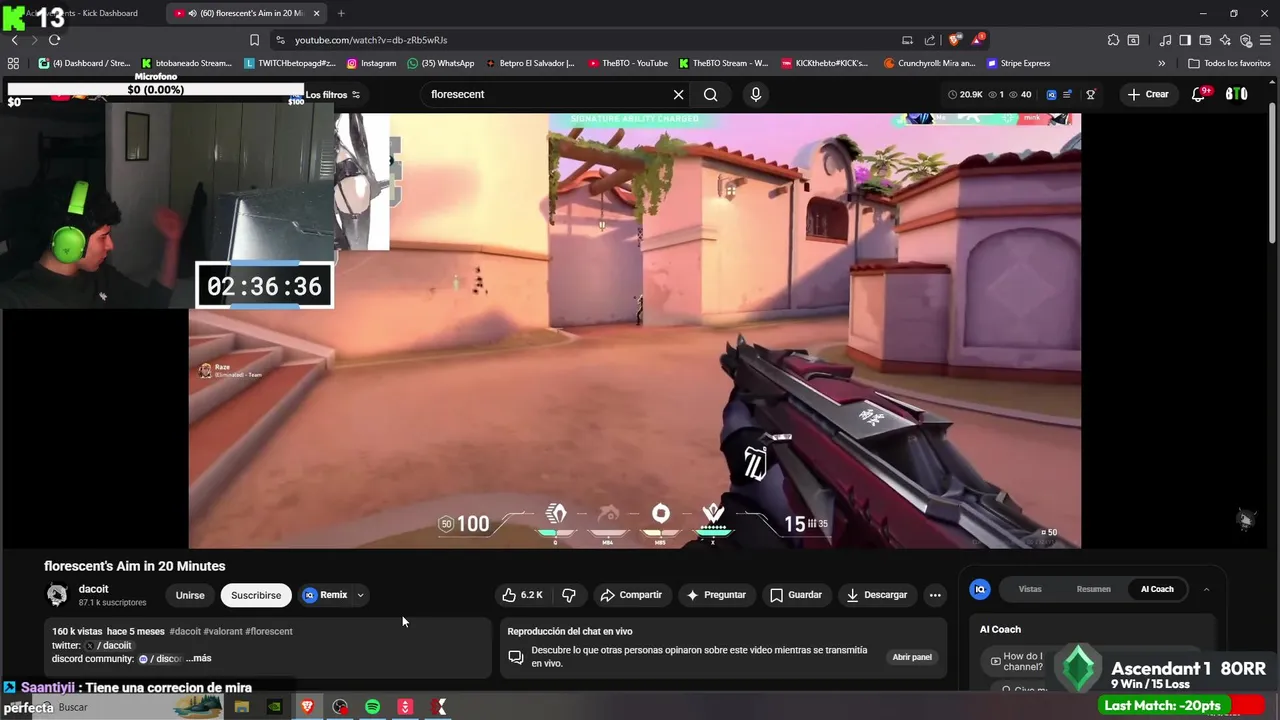Open the TWITCHbetopagd bookmark
Image resolution: width=1280 pixels, height=720 pixels.
click(290, 63)
